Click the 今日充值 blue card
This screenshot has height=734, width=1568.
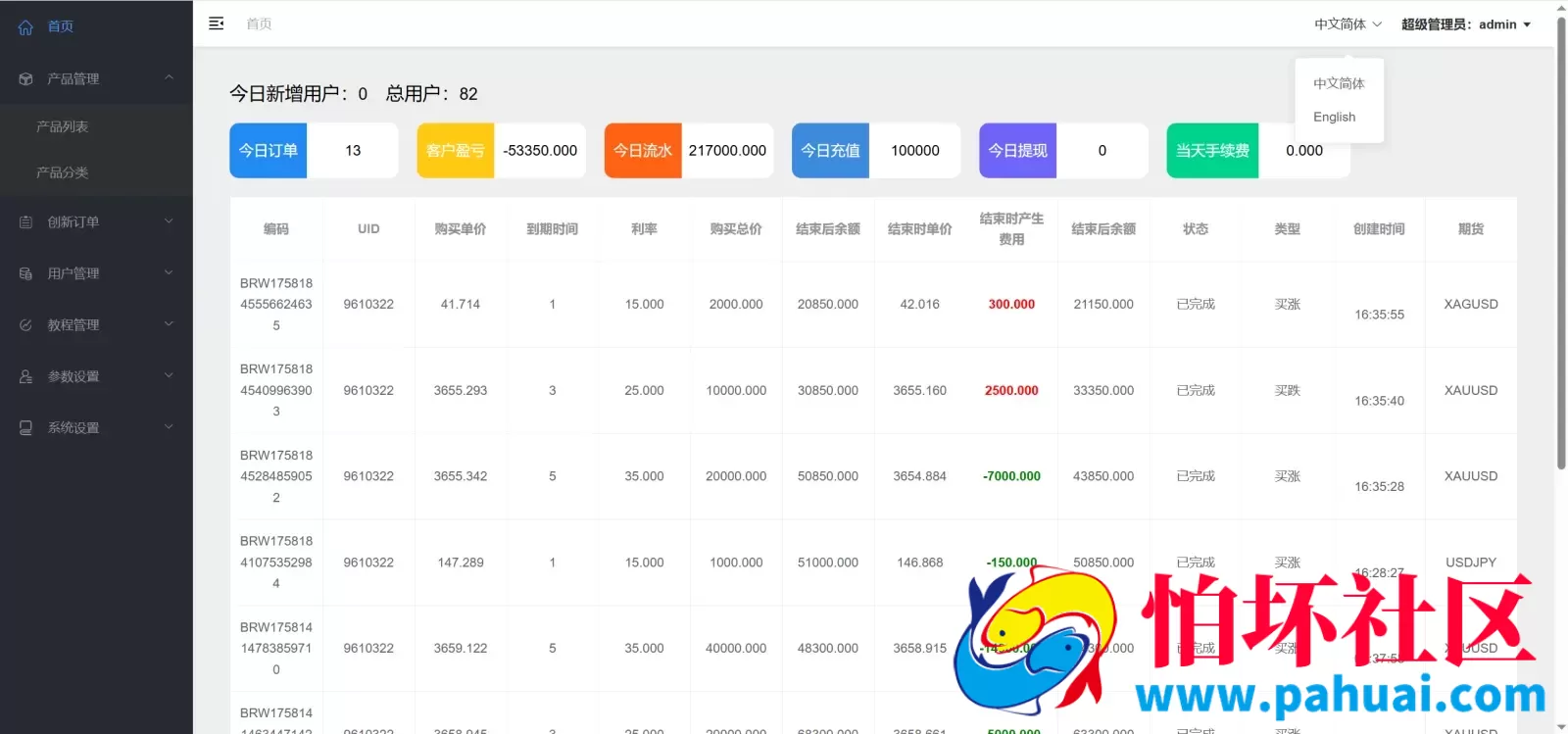(830, 151)
